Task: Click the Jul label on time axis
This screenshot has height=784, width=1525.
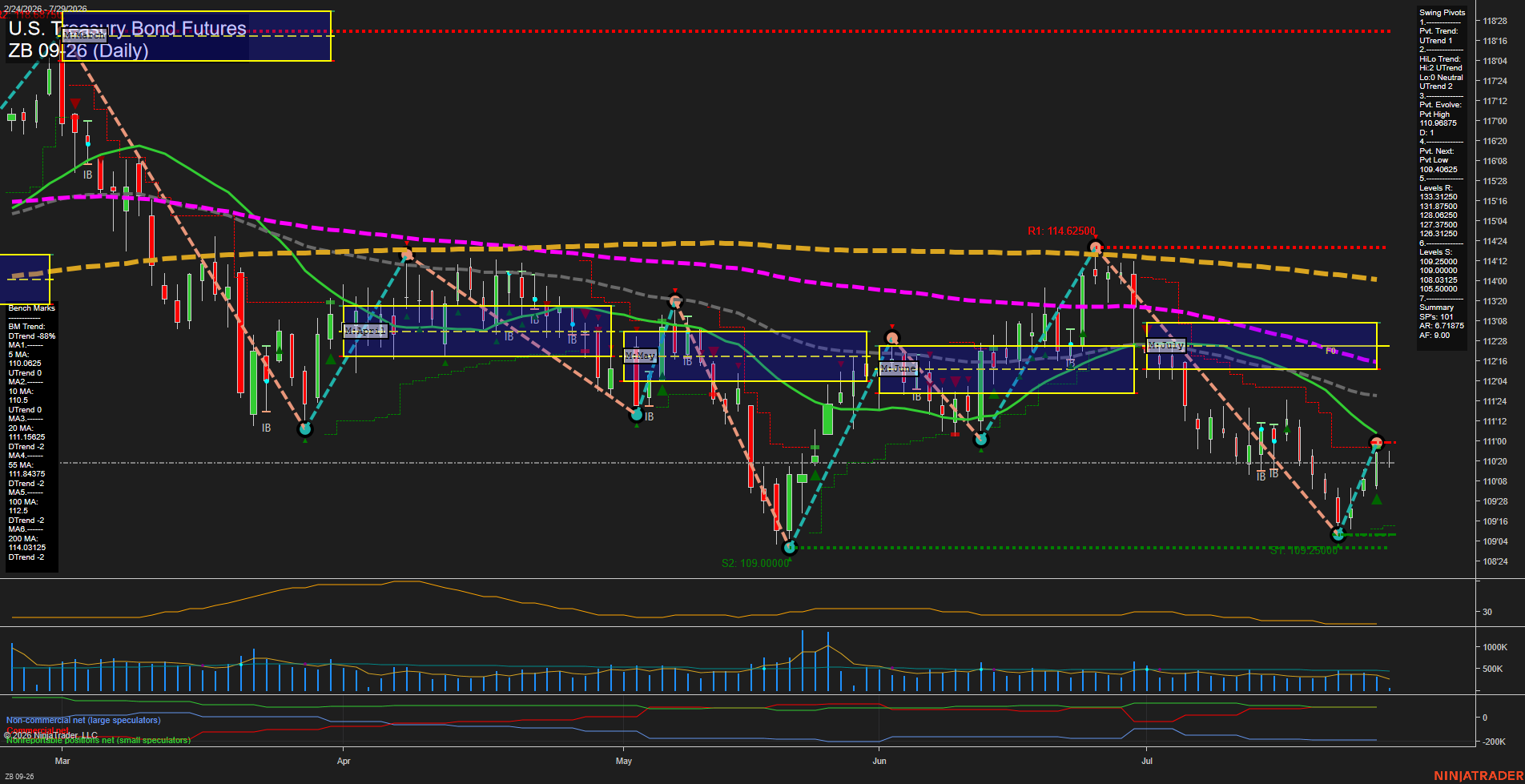Action: (1147, 761)
